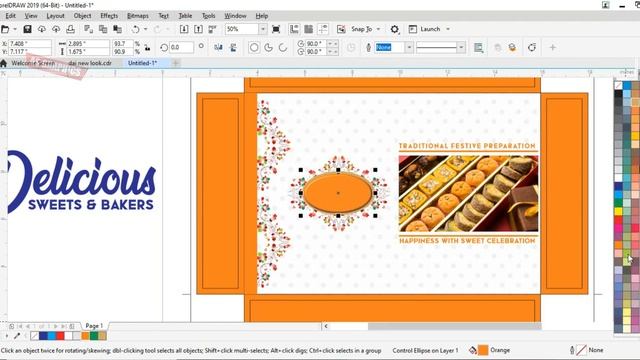Click the red swatch in document palette

click(60, 336)
